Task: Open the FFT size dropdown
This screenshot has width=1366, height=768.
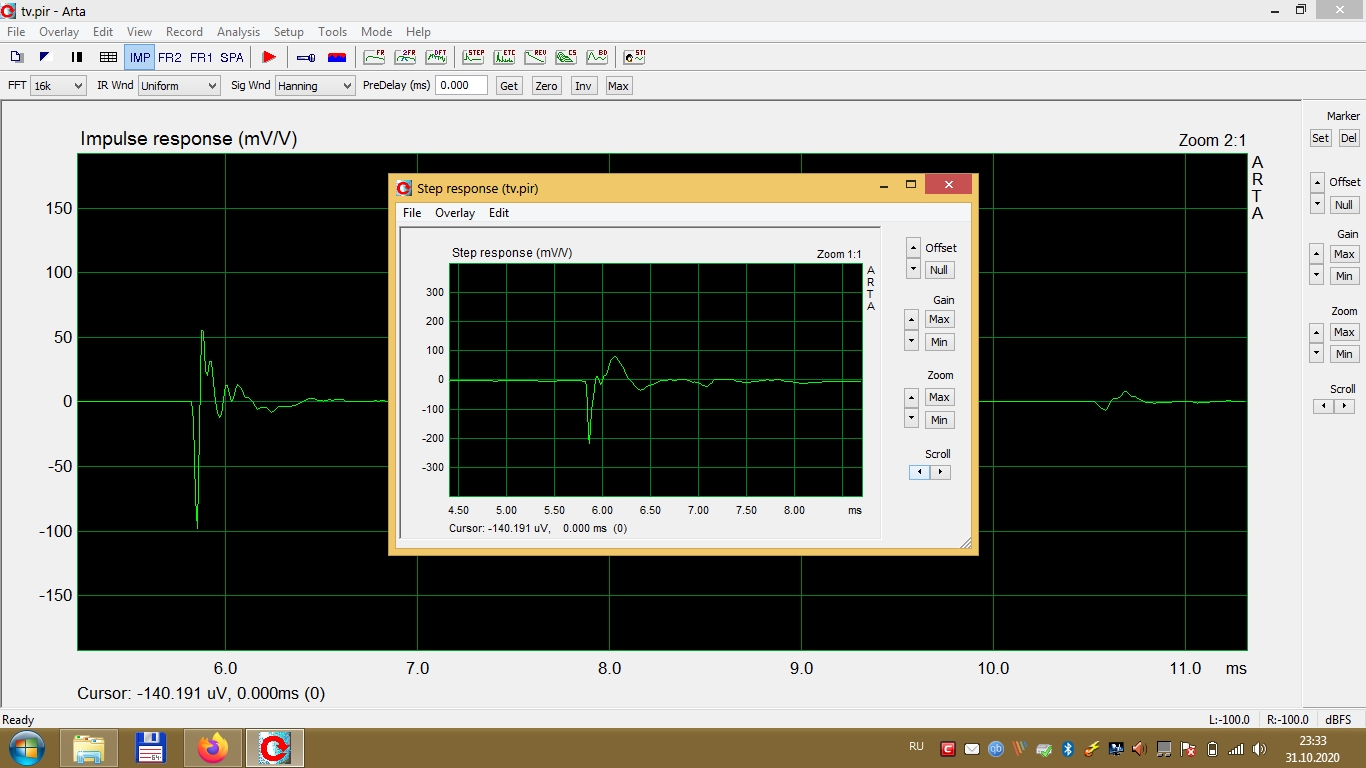Action: click(58, 86)
